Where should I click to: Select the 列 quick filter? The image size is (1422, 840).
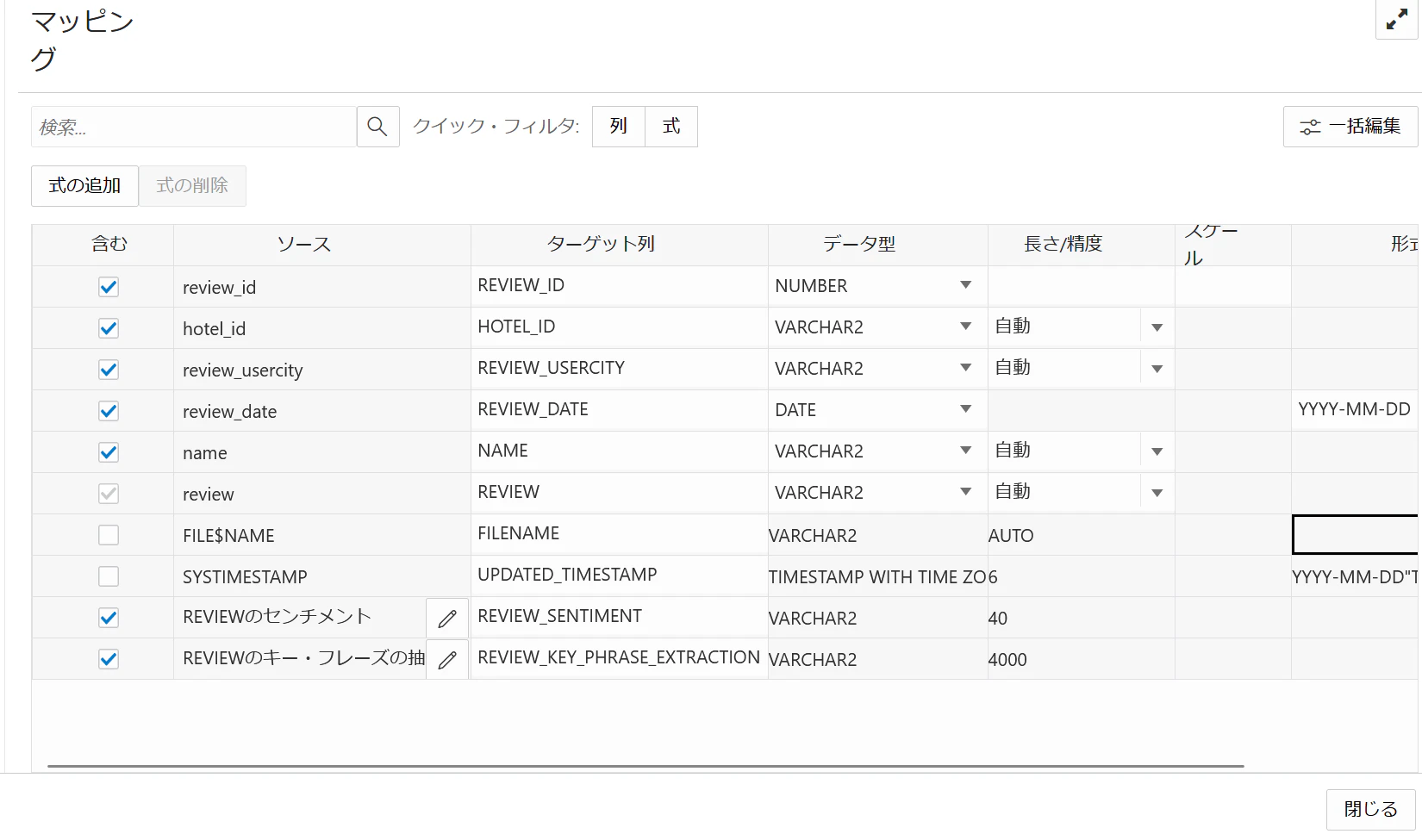[x=619, y=127]
